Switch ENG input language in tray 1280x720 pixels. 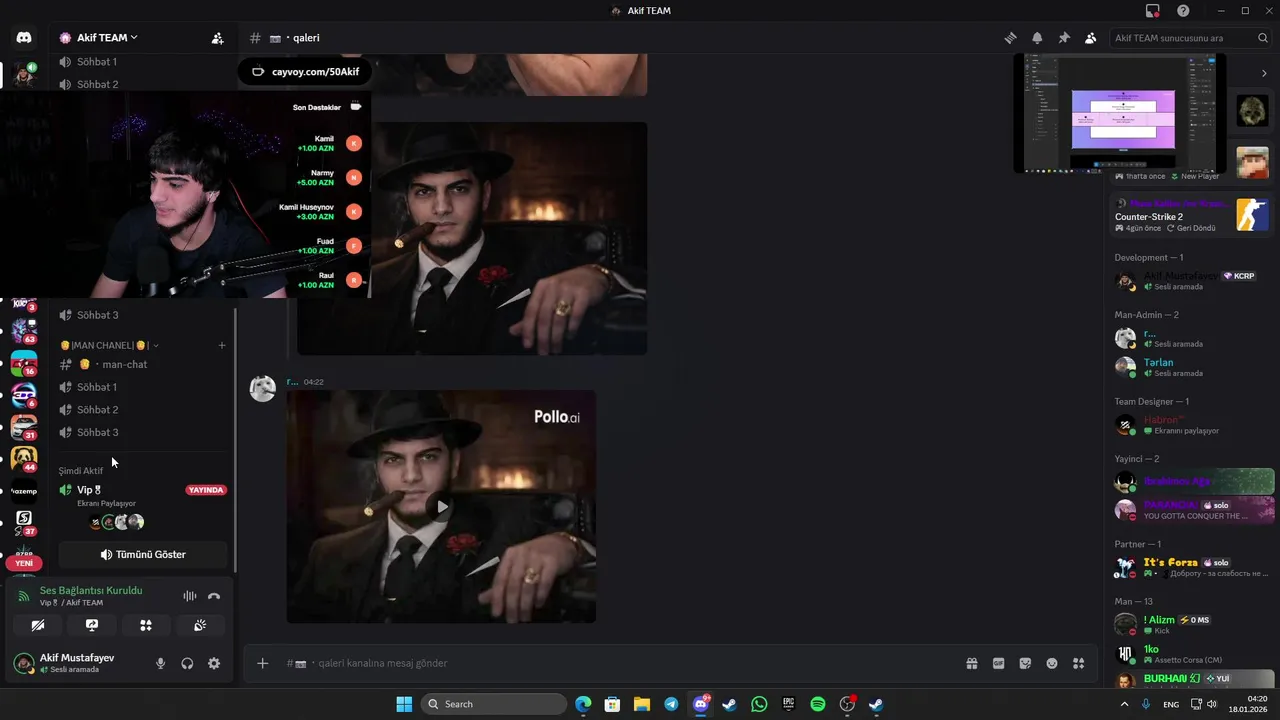[1171, 704]
